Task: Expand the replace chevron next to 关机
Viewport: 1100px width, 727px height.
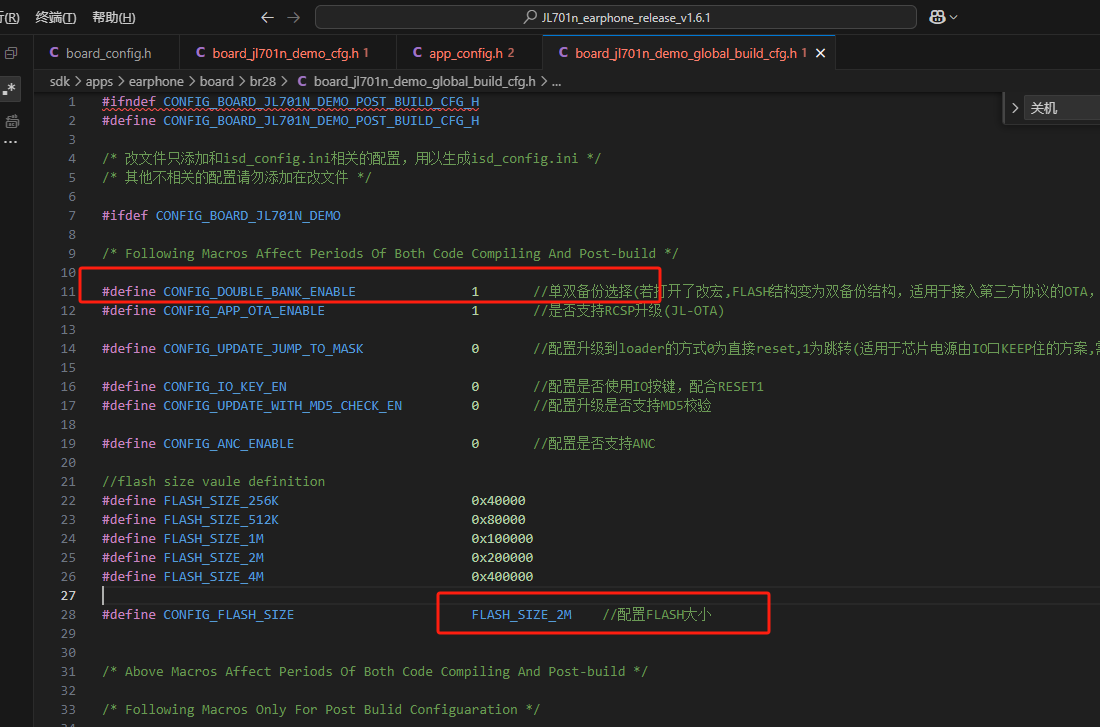Action: [x=1014, y=108]
